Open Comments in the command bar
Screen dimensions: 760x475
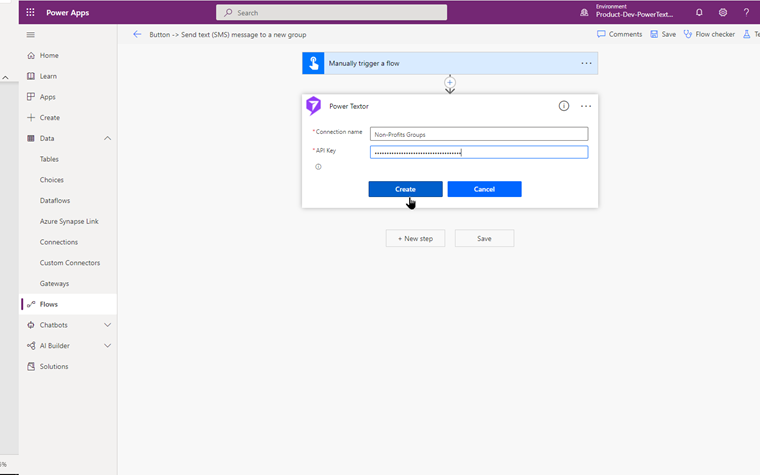point(619,34)
